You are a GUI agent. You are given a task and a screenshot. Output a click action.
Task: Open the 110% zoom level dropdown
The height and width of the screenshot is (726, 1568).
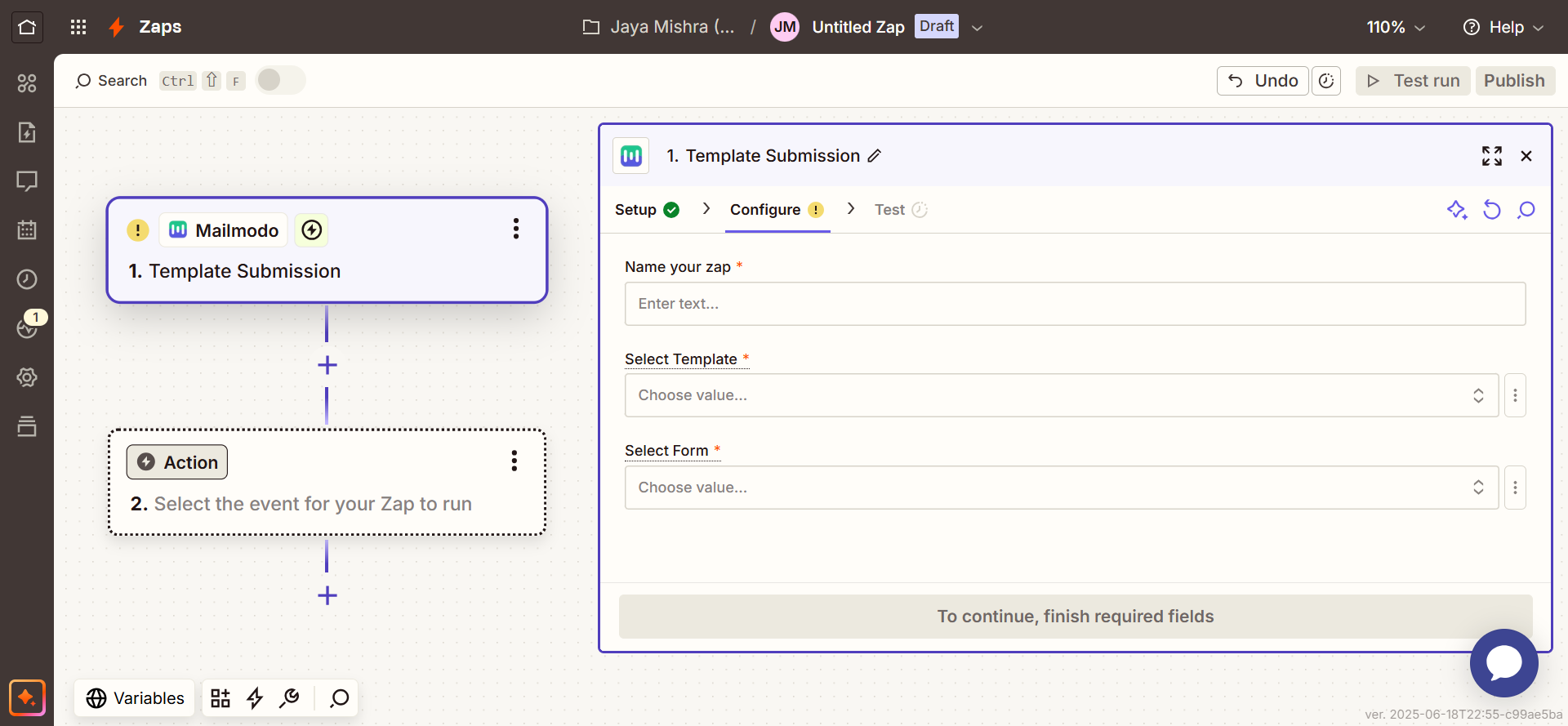[x=1396, y=27]
